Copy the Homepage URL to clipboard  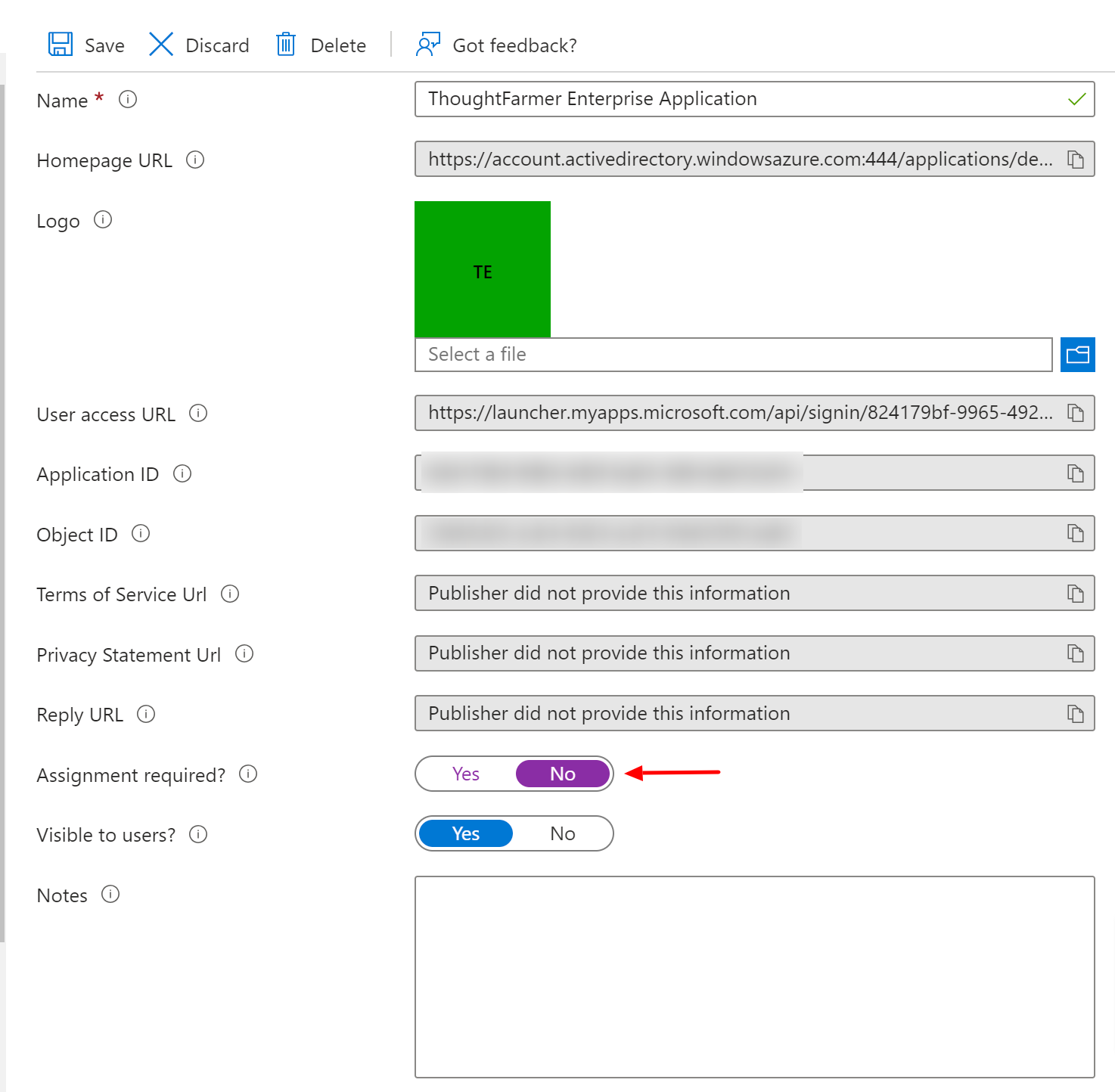[x=1076, y=160]
